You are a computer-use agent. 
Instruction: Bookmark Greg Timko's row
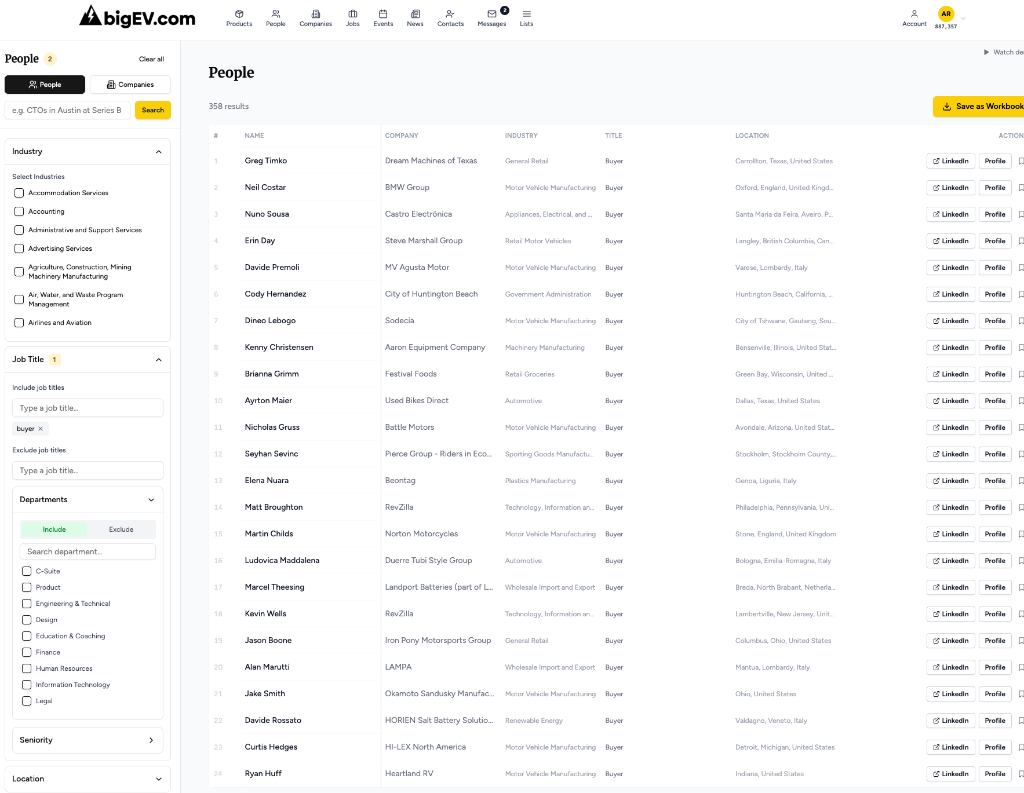pos(1021,161)
